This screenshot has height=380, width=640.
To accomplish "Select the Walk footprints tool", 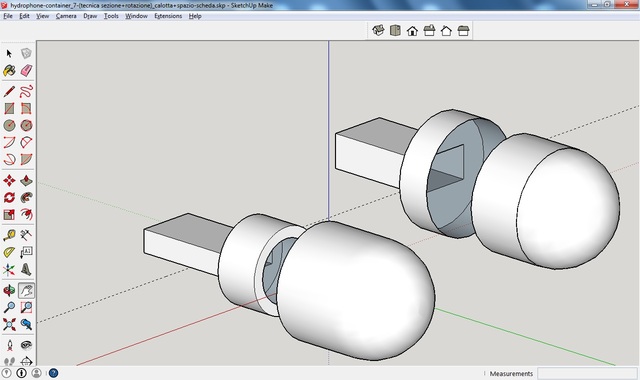I will [9, 361].
